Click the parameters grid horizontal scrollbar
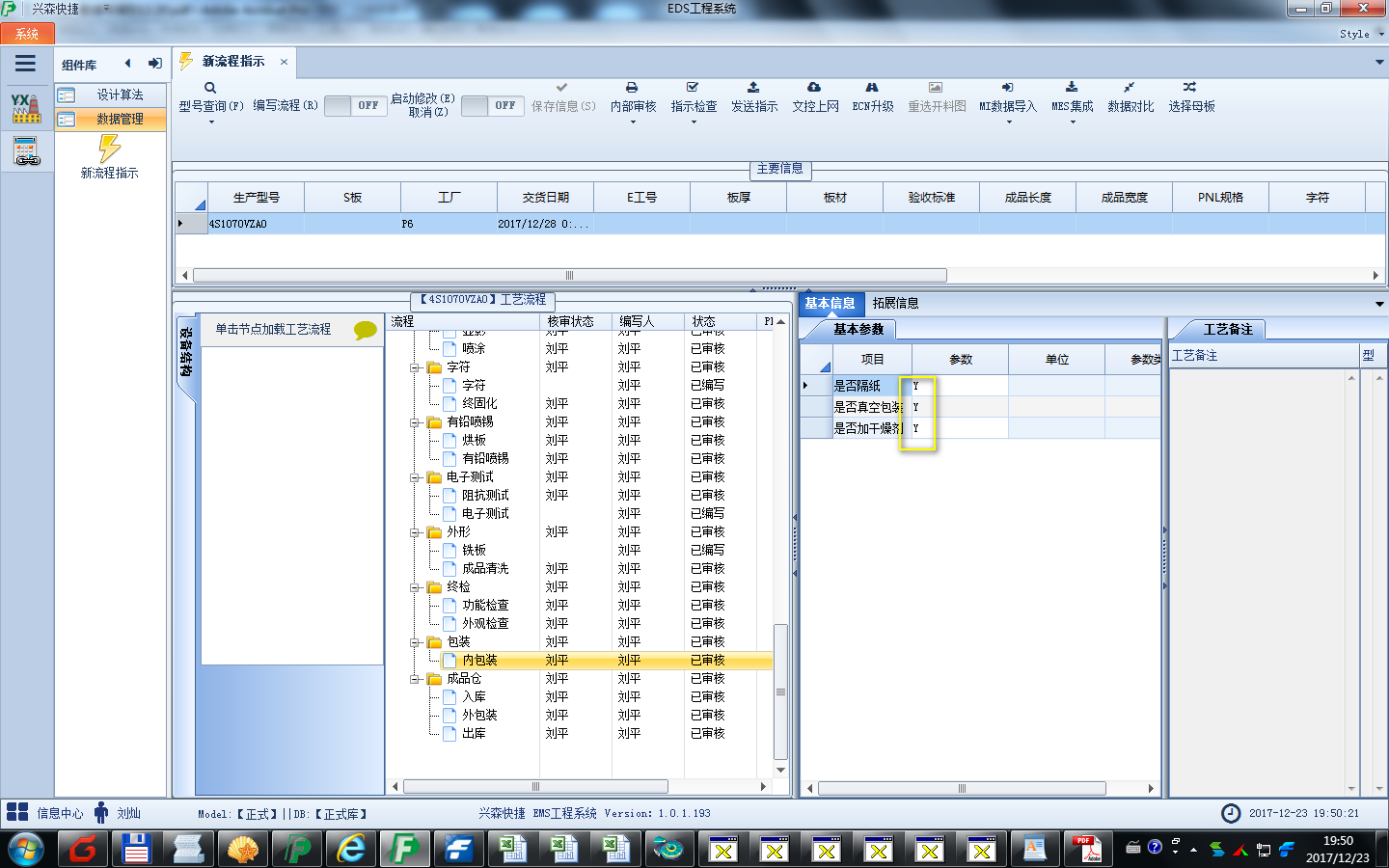 [962, 788]
